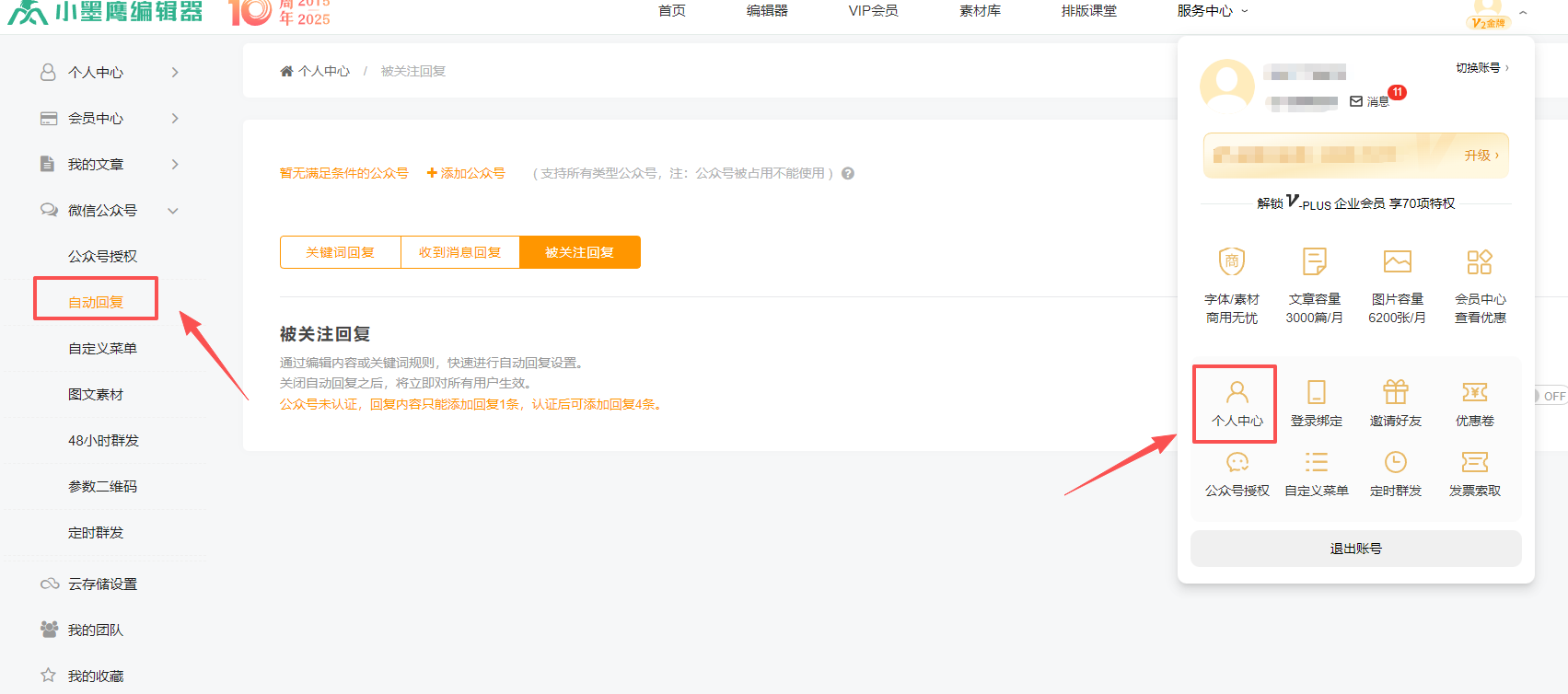Click 公众号授权 chat icon in popup
Screen dimensions: 1568x694
pos(1237,462)
